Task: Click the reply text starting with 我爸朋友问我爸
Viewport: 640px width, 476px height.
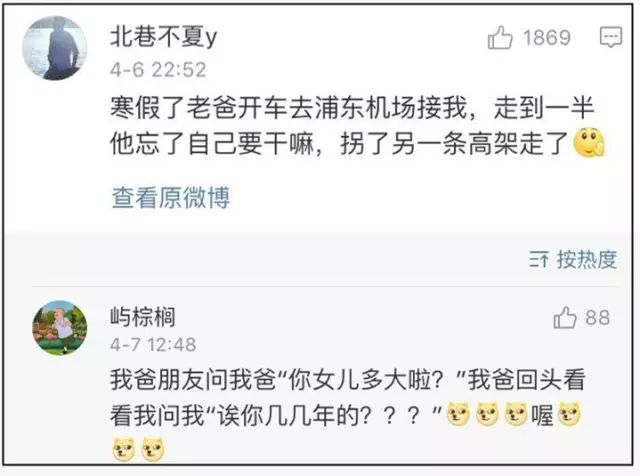Action: [348, 414]
